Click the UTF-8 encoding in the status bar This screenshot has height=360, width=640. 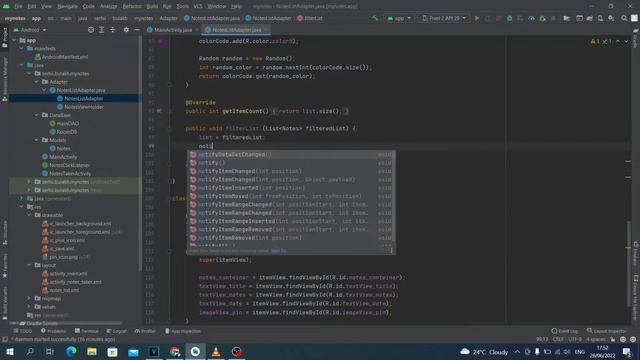pos(575,339)
